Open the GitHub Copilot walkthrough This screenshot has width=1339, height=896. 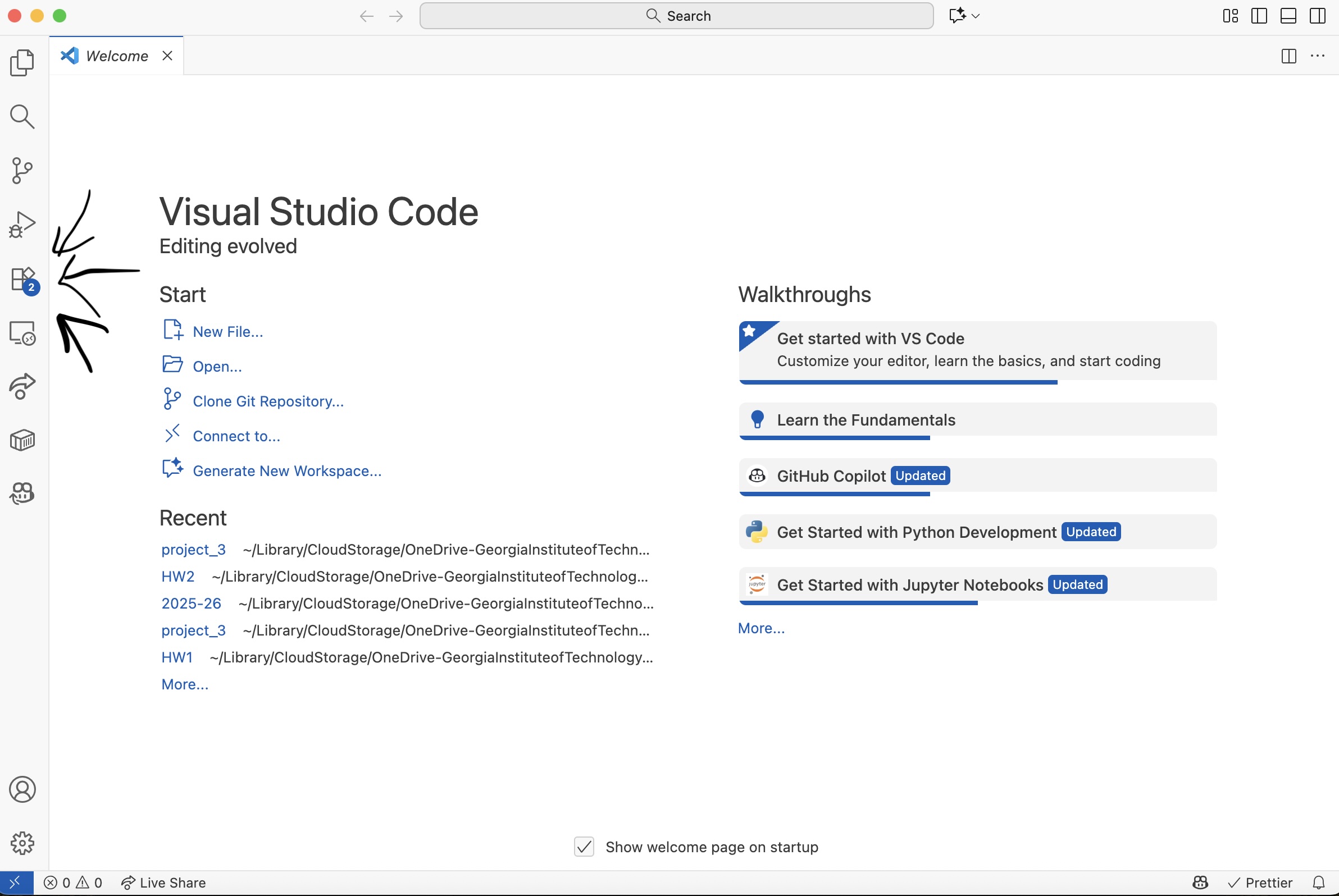[978, 476]
